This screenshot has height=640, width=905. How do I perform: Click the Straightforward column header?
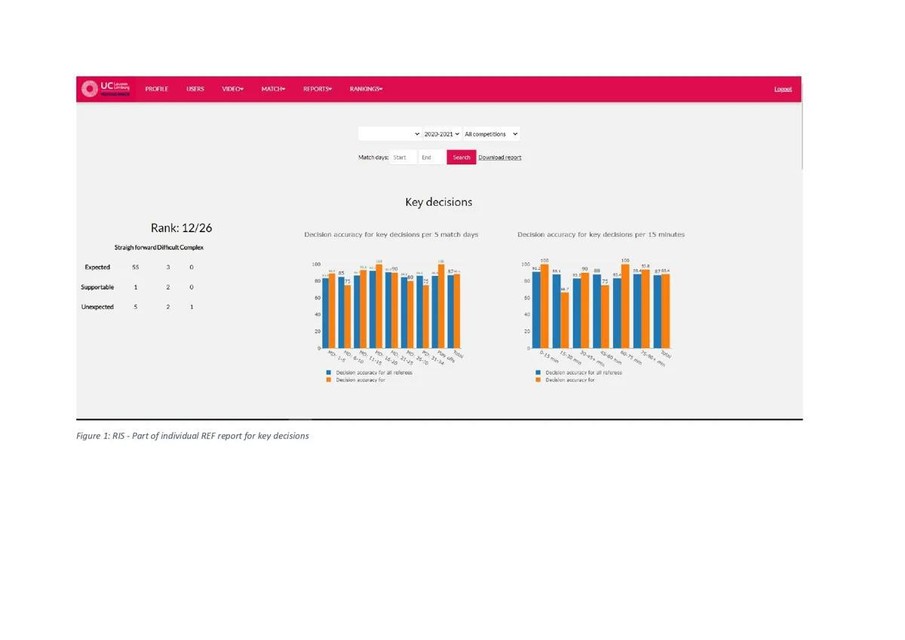coord(135,248)
